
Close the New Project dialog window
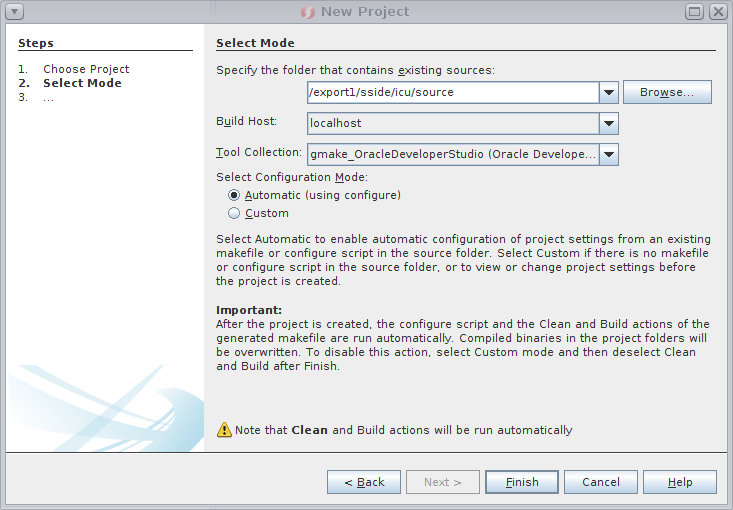coord(718,12)
